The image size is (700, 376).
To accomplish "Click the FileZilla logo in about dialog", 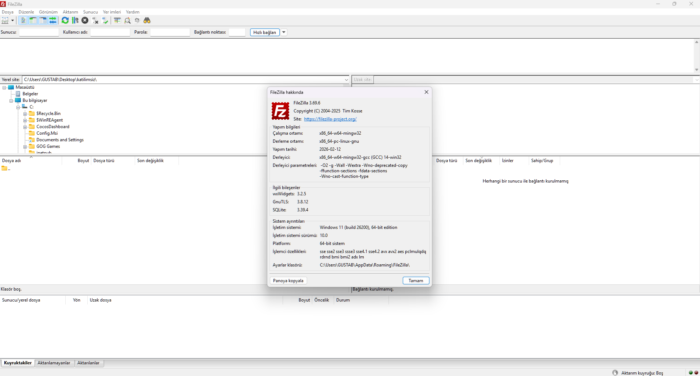I will coord(280,111).
